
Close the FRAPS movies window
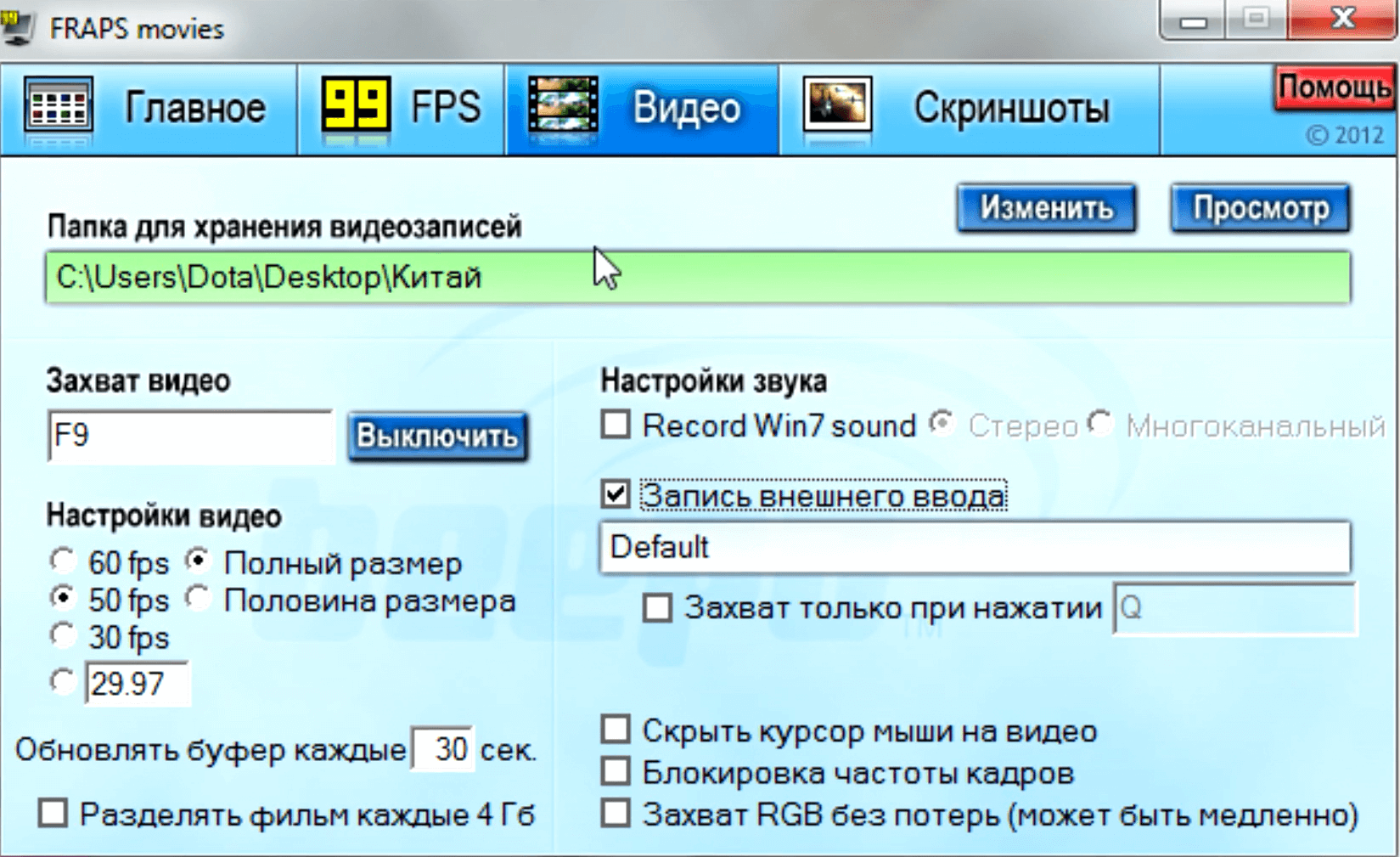click(1342, 20)
